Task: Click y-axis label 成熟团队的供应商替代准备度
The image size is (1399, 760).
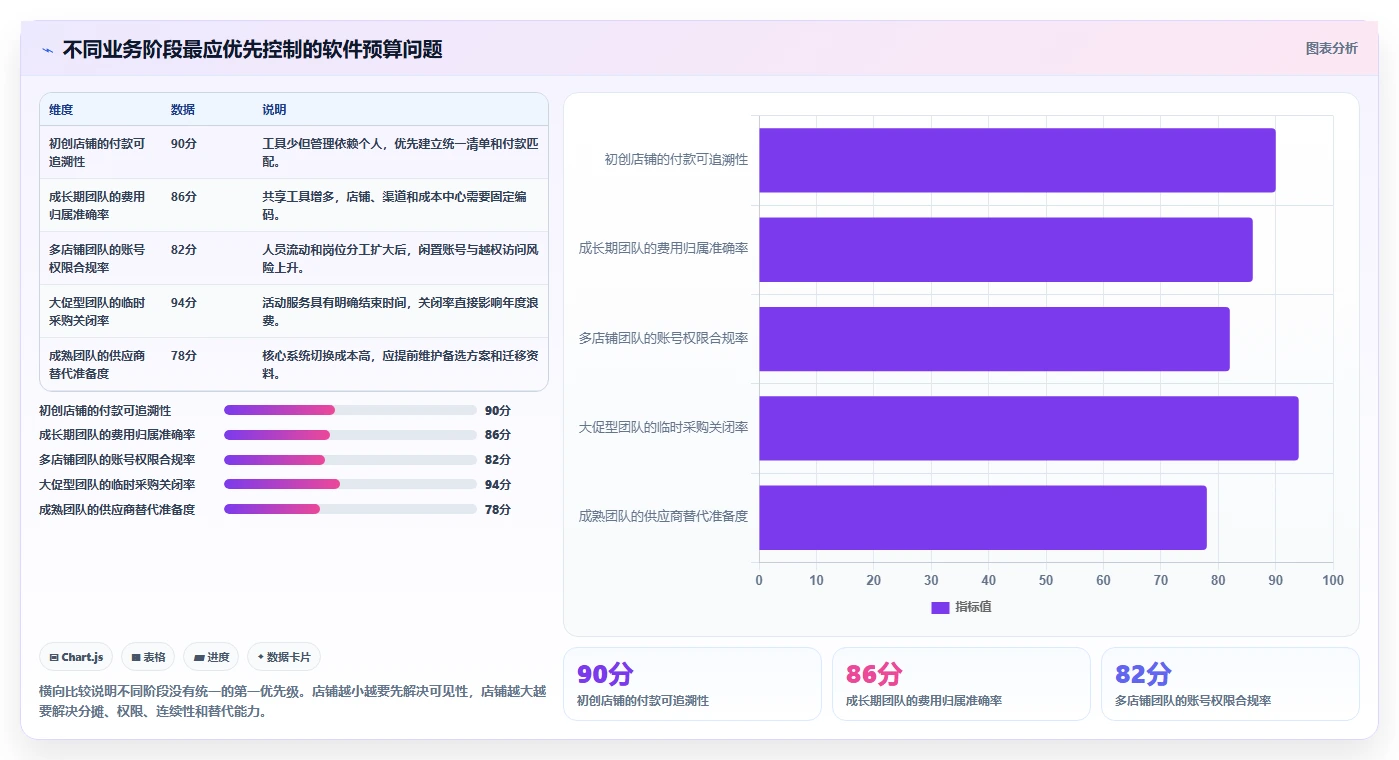Action: pyautogui.click(x=663, y=517)
